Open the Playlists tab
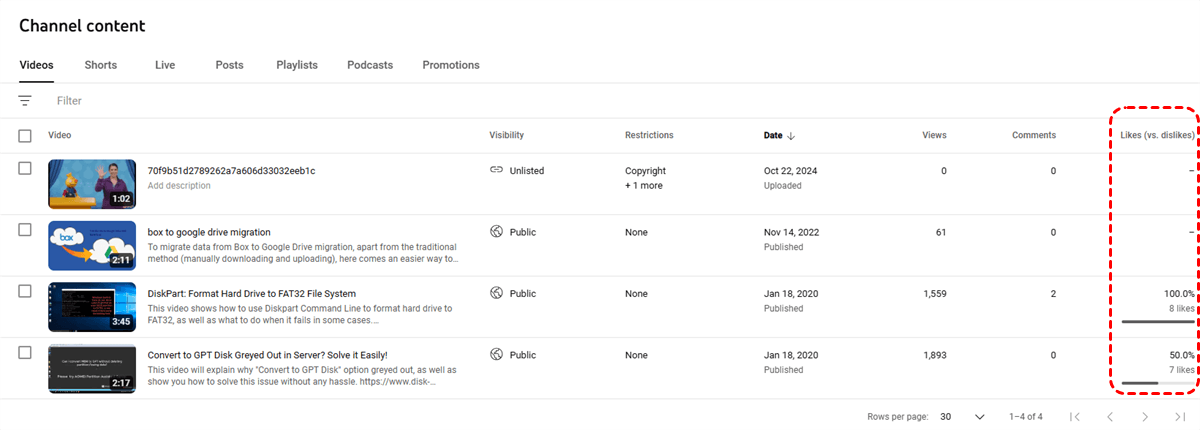The width and height of the screenshot is (1200, 430). 297,65
